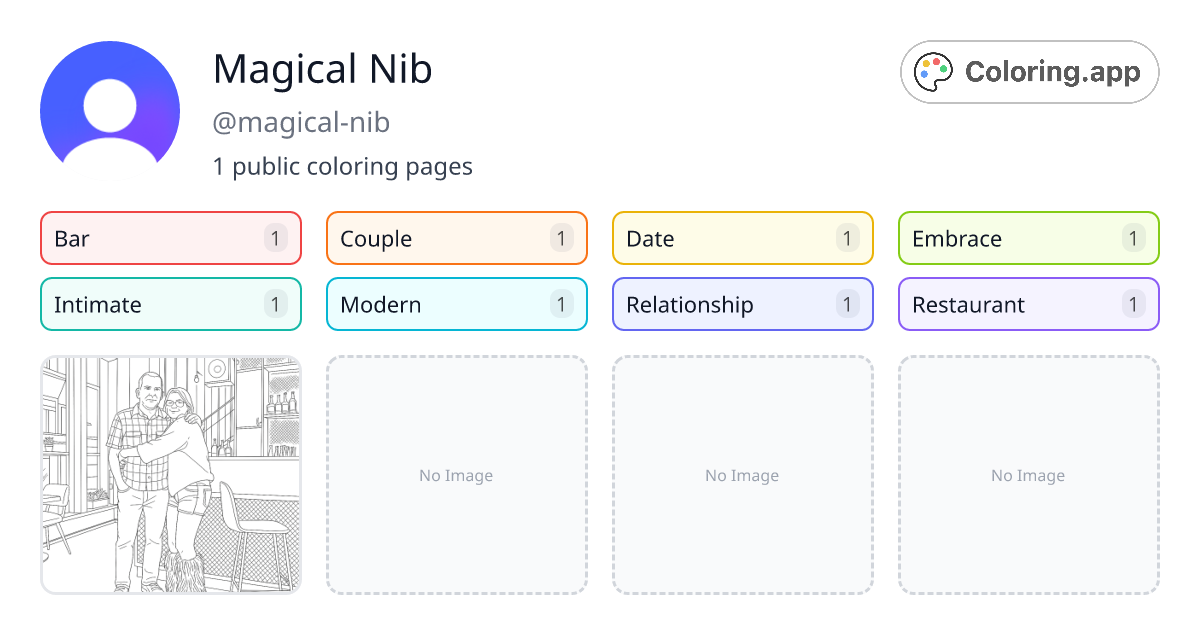
Task: Choose the "Embrace" category
Action: point(1028,238)
